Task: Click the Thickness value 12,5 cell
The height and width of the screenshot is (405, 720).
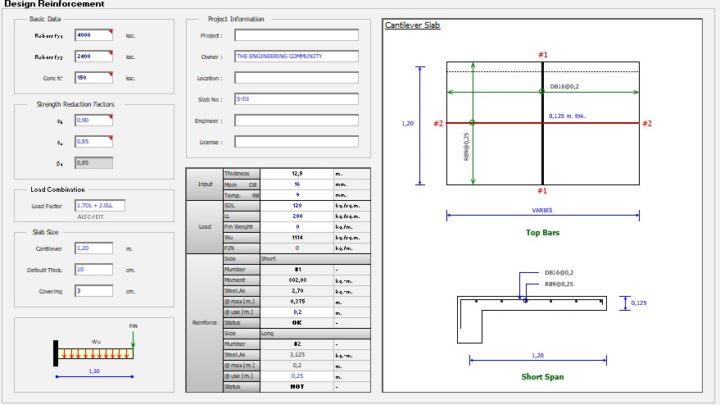Action: [x=297, y=174]
